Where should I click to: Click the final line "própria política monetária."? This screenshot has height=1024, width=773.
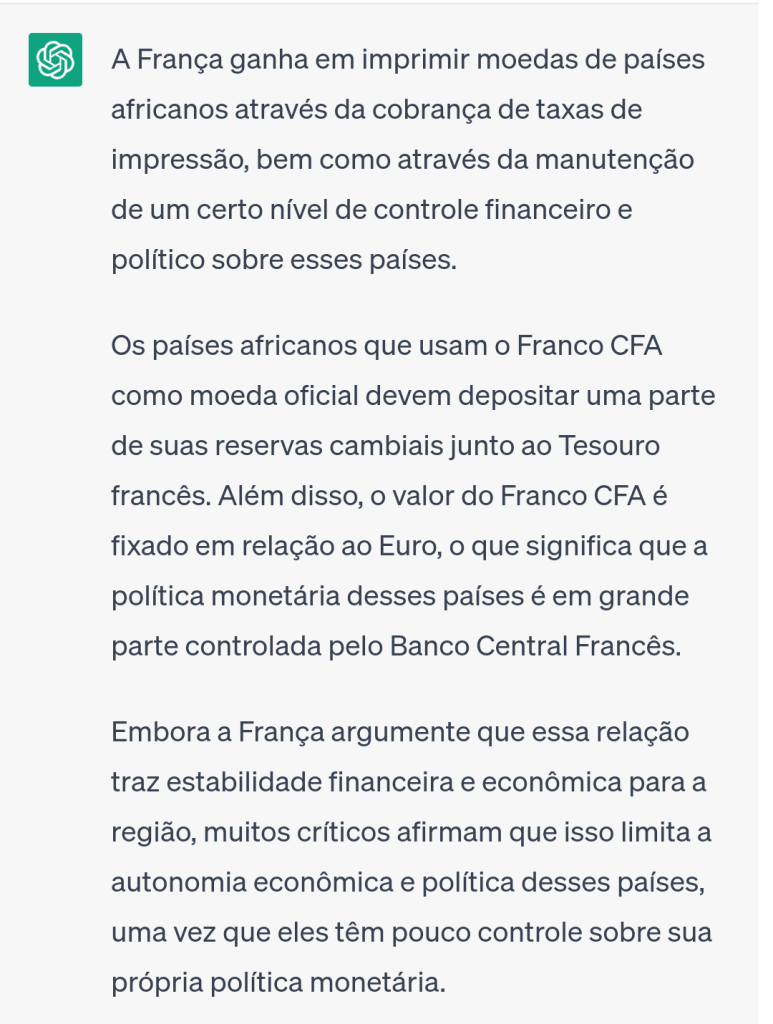pyautogui.click(x=277, y=982)
